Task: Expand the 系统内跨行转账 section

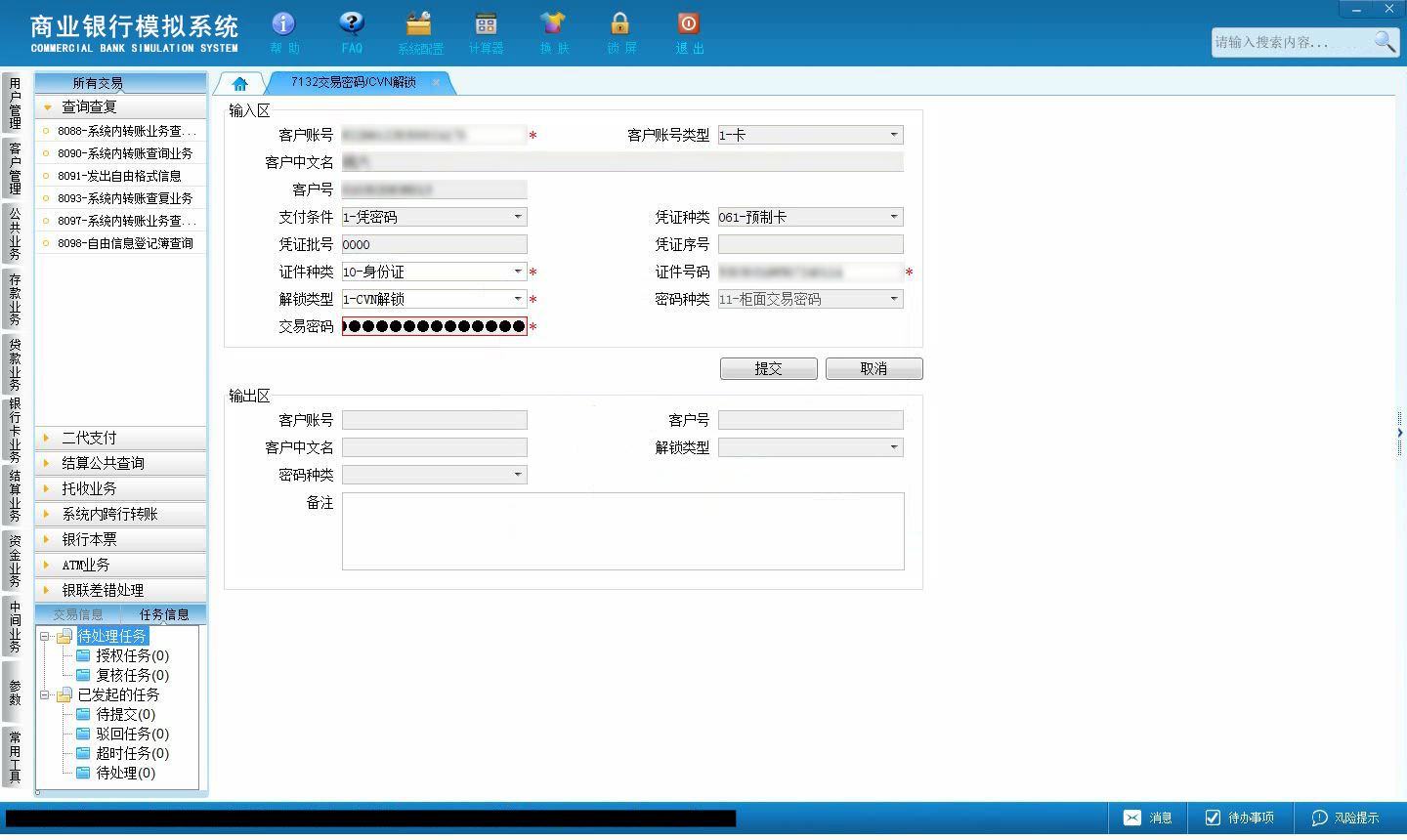Action: tap(121, 514)
